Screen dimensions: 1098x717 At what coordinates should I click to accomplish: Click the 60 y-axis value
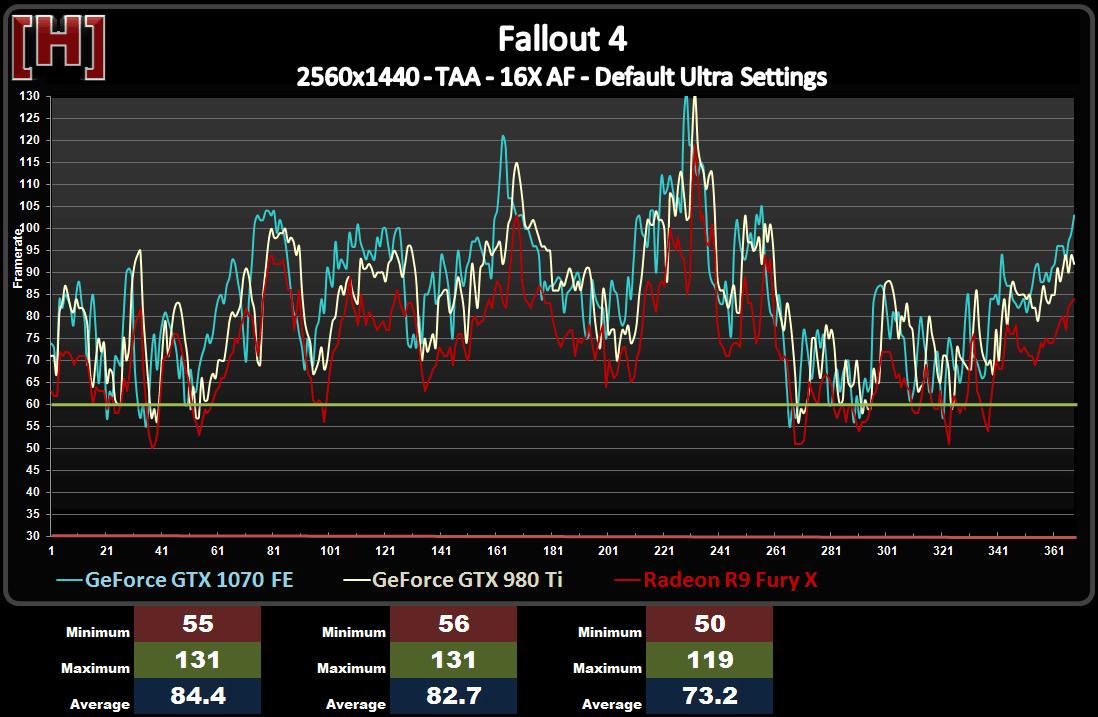[x=33, y=404]
